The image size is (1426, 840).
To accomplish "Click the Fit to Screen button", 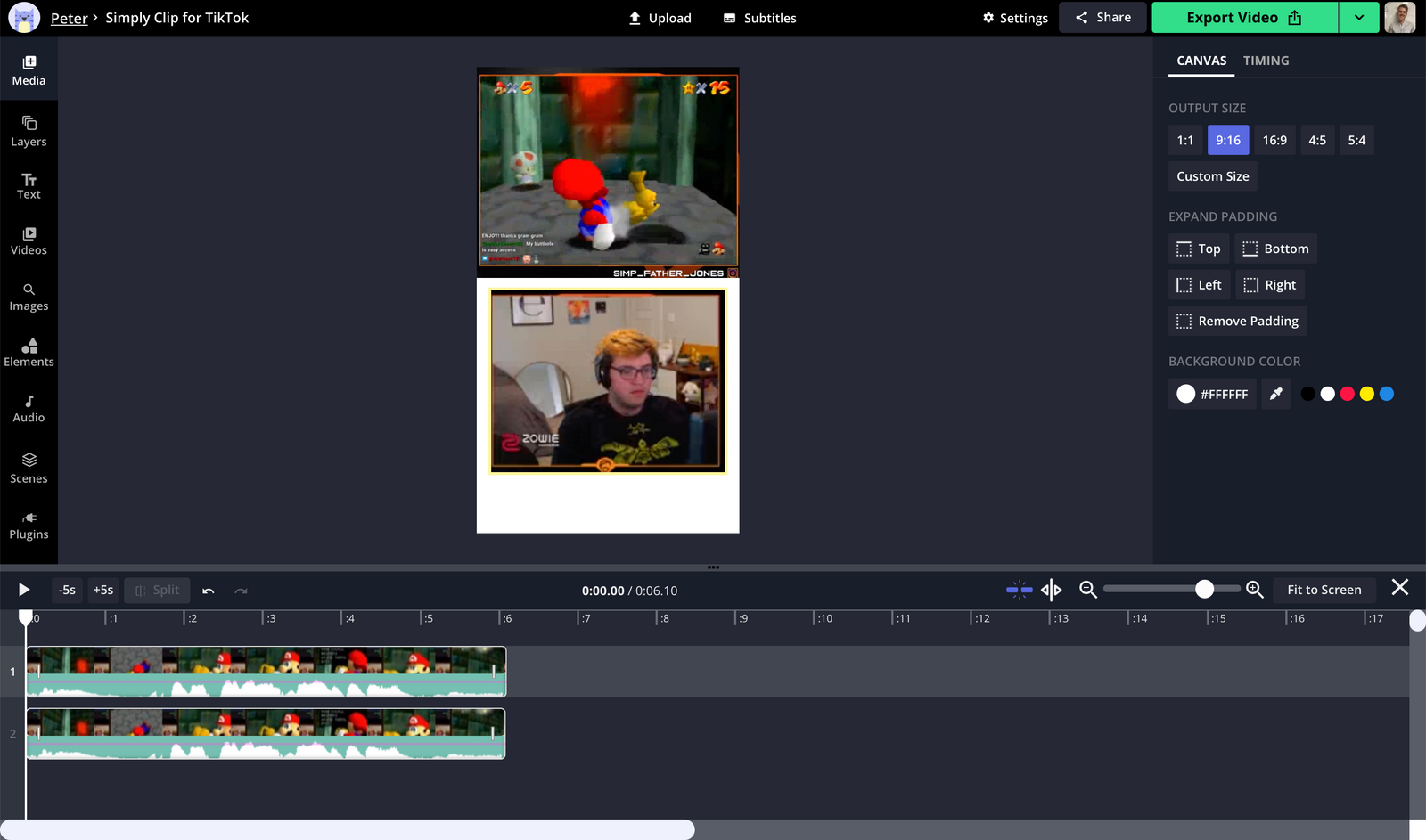I will [1324, 589].
